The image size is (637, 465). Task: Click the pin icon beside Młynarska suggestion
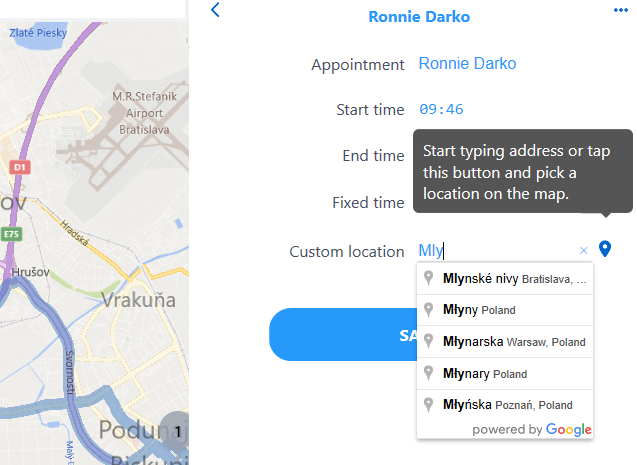click(429, 342)
